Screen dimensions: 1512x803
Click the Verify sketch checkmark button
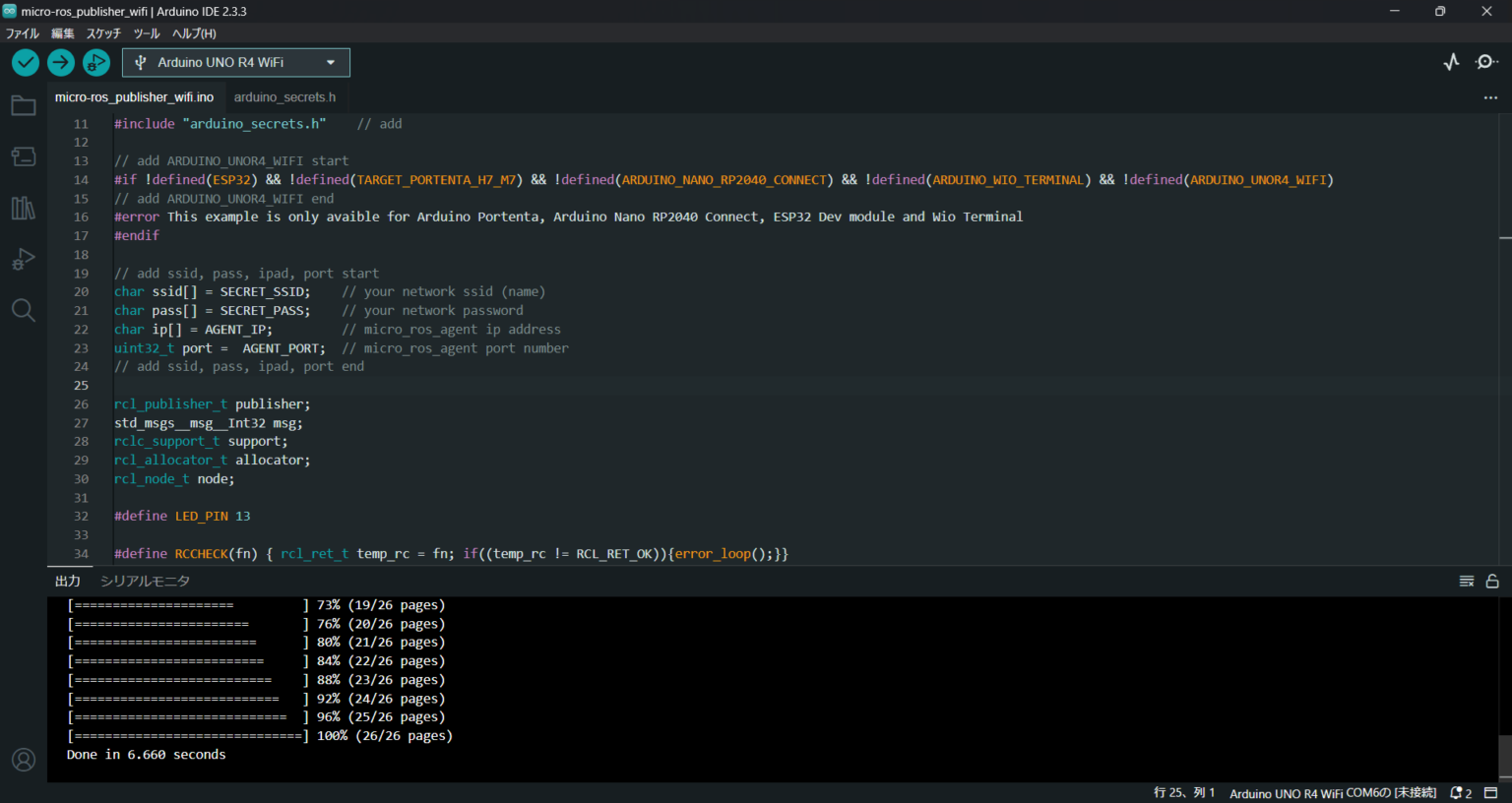tap(26, 63)
